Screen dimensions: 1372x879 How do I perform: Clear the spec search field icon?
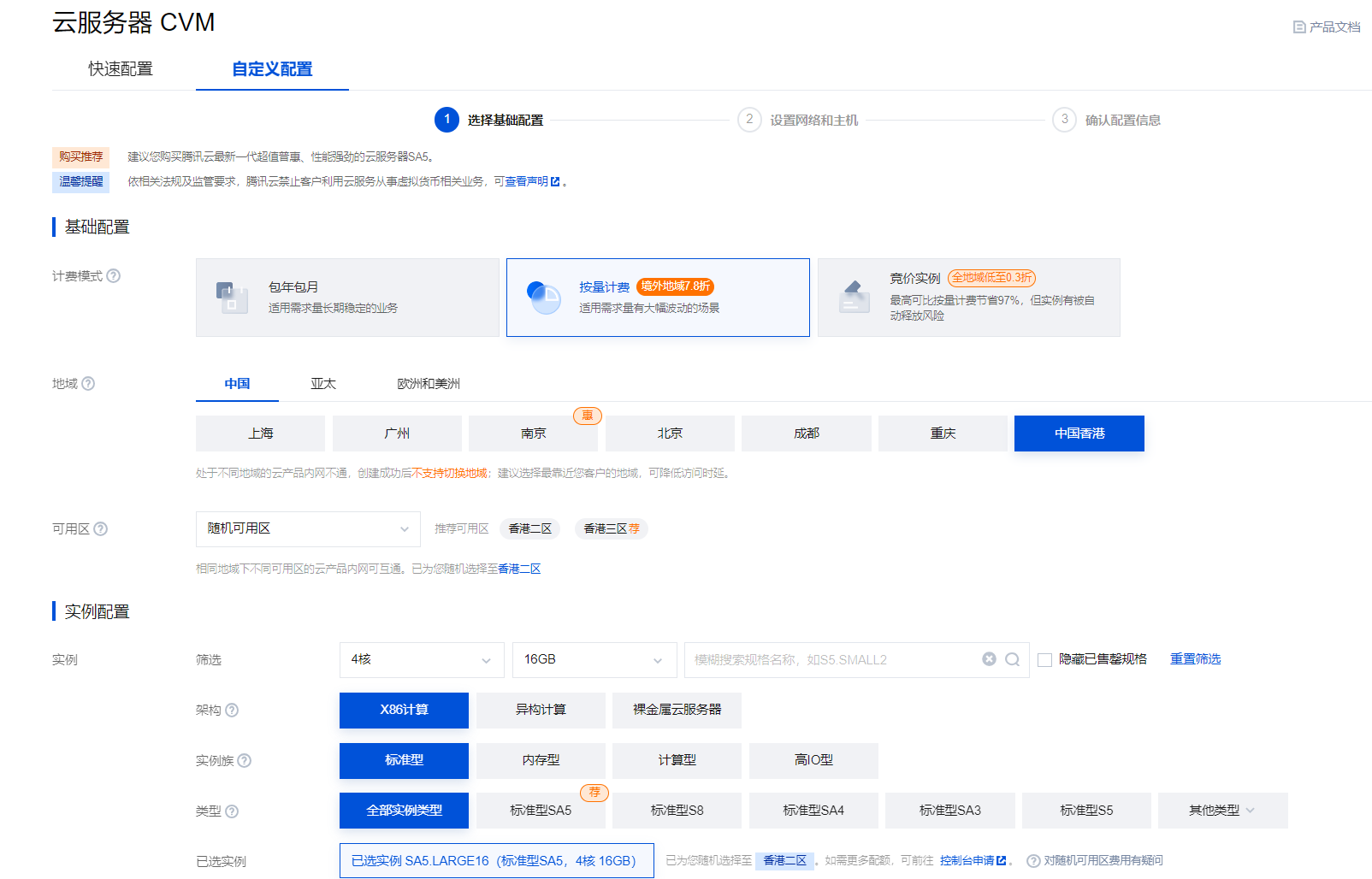click(x=990, y=659)
